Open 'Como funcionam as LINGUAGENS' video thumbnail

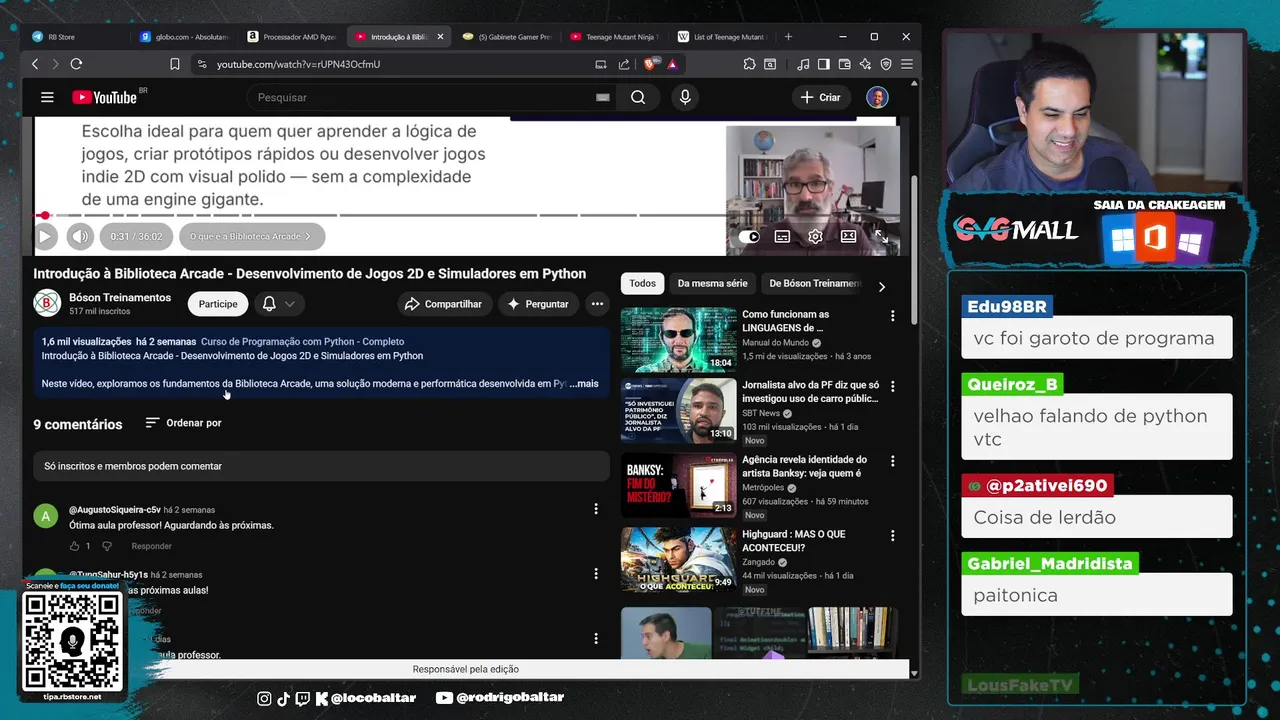(x=679, y=339)
